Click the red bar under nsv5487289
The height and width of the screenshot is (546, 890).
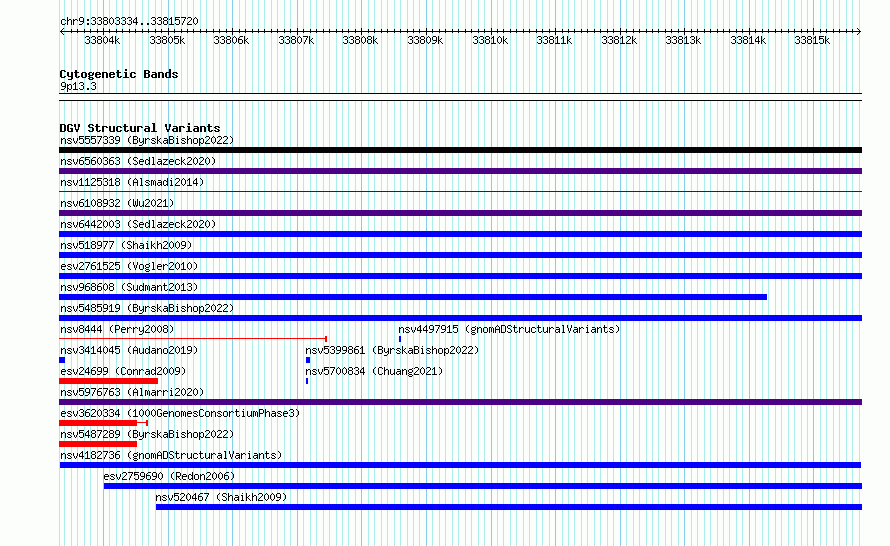click(98, 444)
